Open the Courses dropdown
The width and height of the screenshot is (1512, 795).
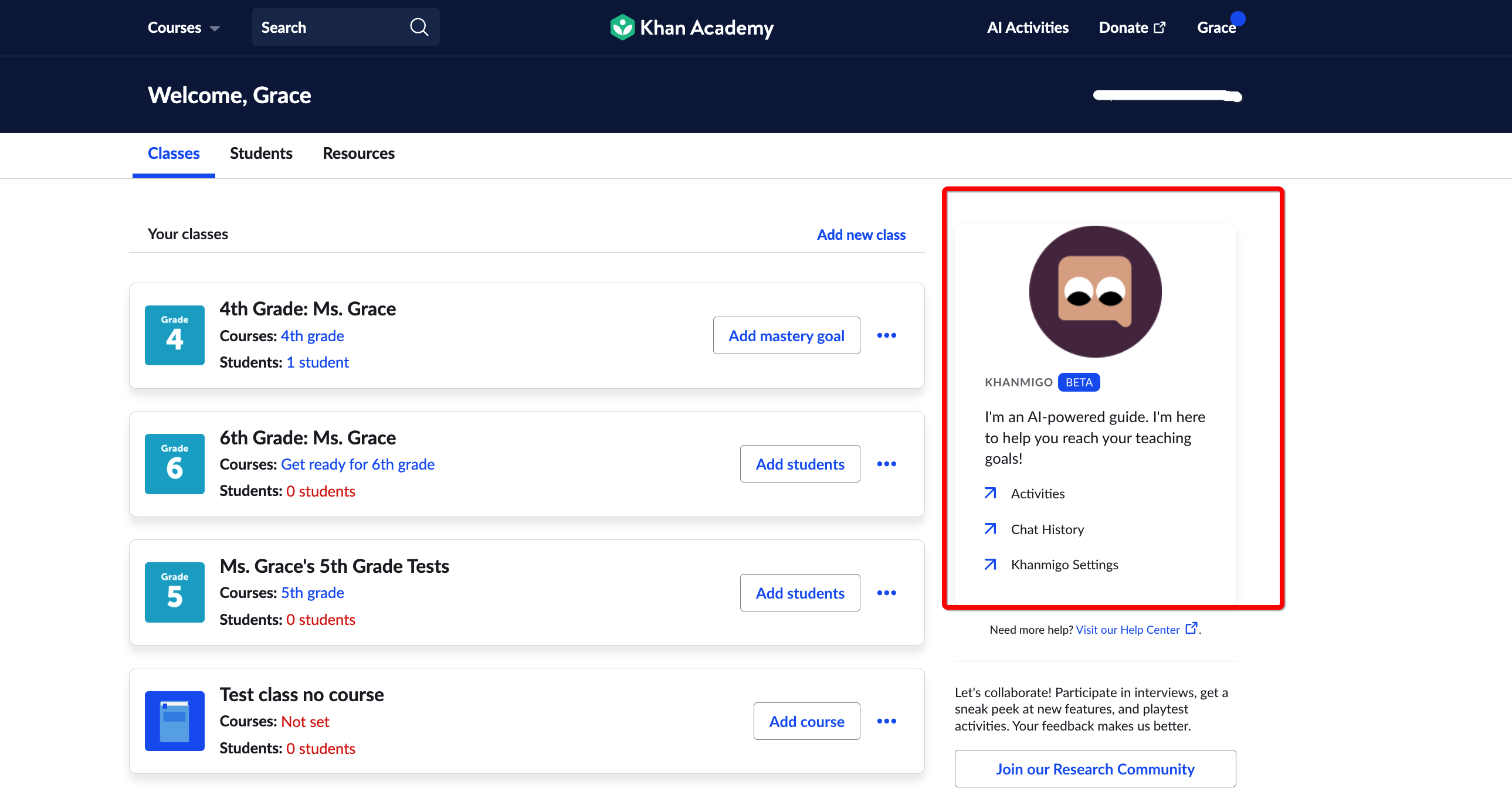point(182,27)
